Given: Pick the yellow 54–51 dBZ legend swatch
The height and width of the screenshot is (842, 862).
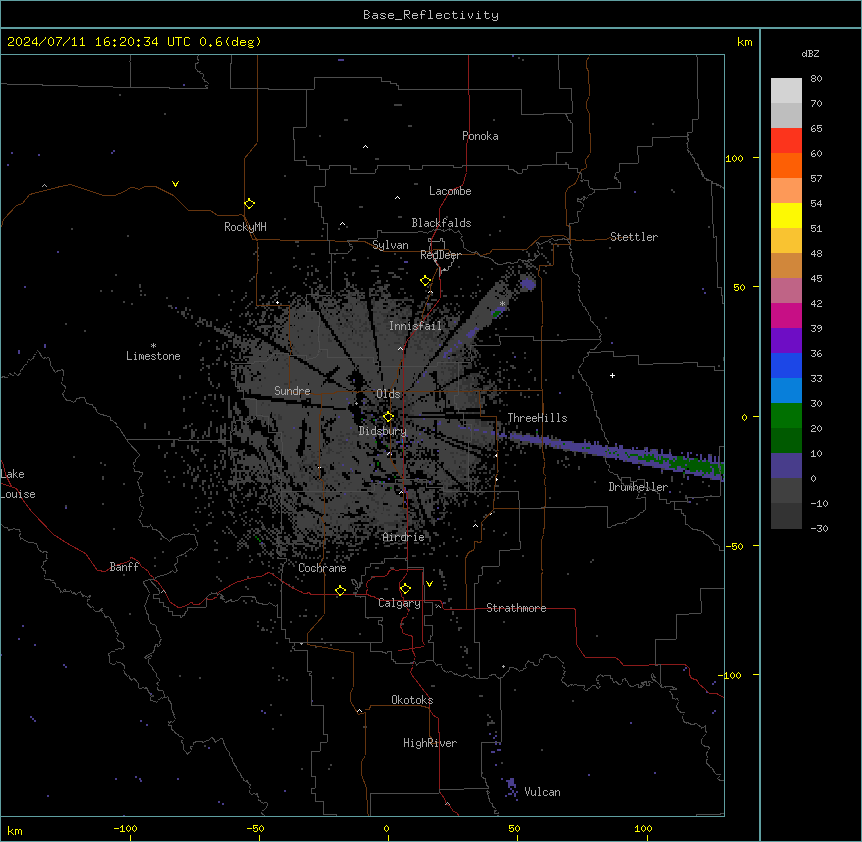Looking at the screenshot, I should [786, 215].
